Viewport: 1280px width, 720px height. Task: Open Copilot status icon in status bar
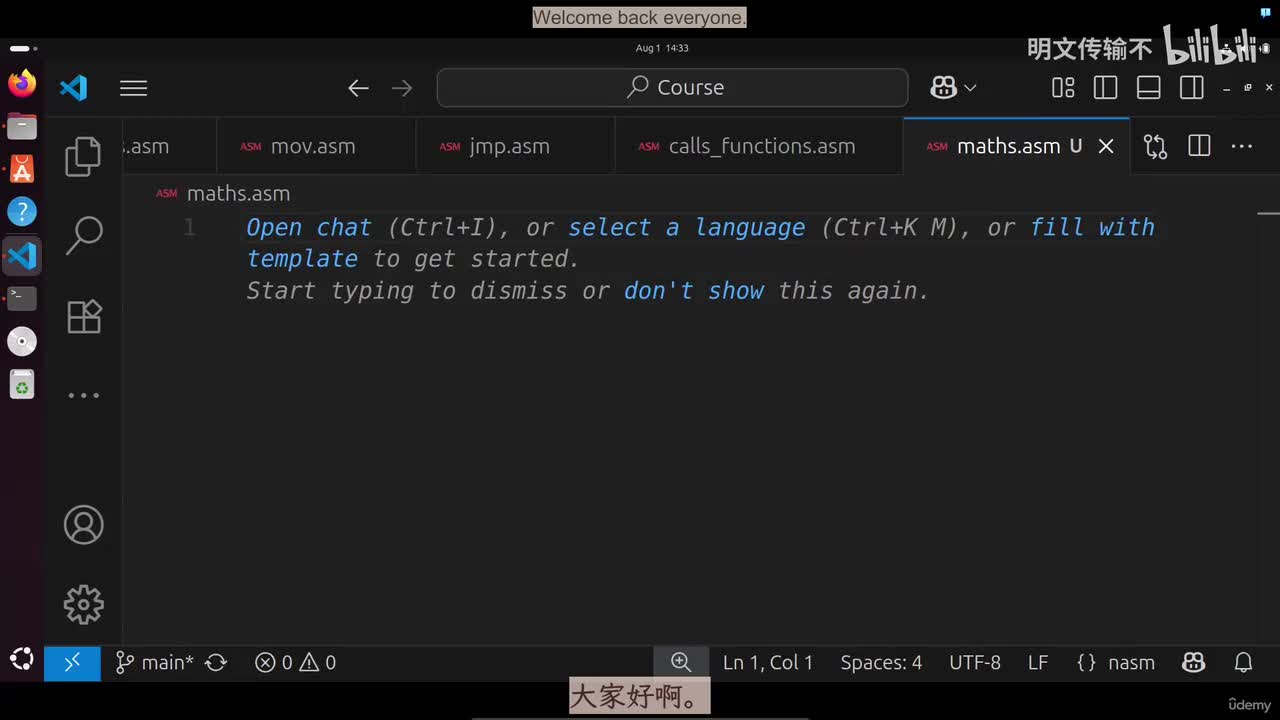1193,662
